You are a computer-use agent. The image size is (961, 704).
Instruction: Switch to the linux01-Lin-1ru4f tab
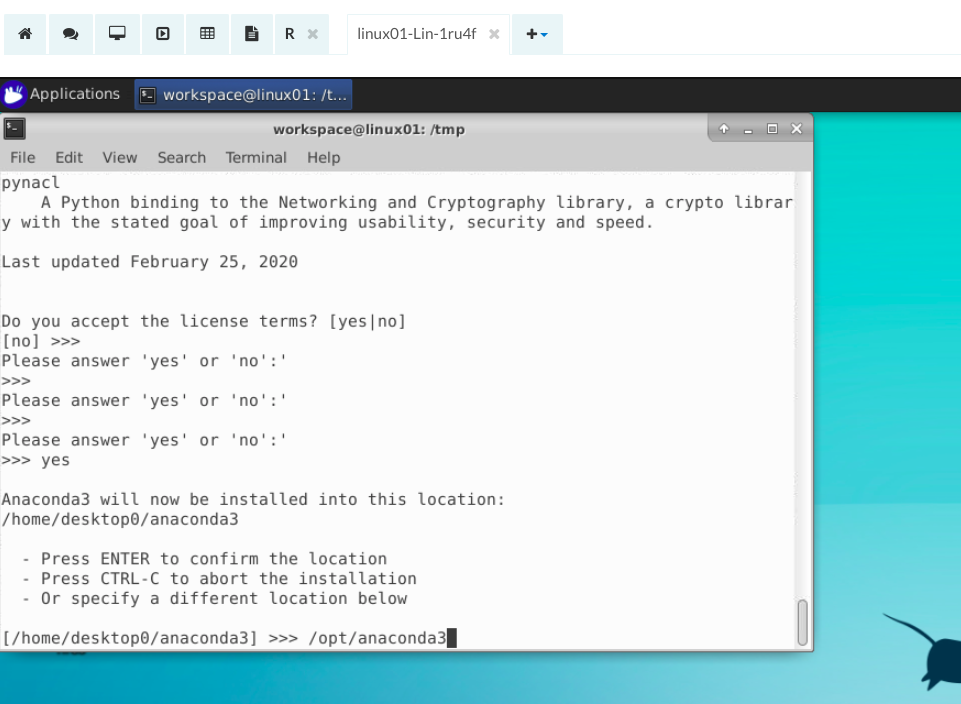coord(416,34)
